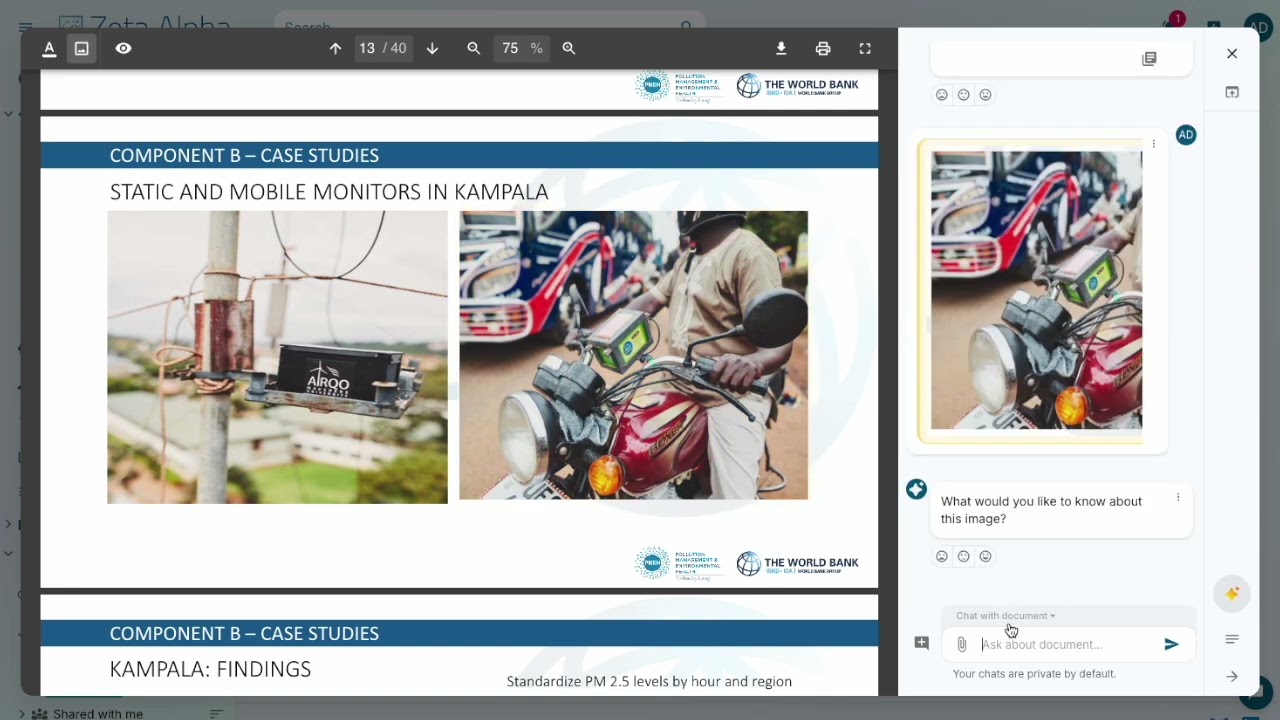
Task: Click 'What would you like to know' message text
Action: [1041, 510]
